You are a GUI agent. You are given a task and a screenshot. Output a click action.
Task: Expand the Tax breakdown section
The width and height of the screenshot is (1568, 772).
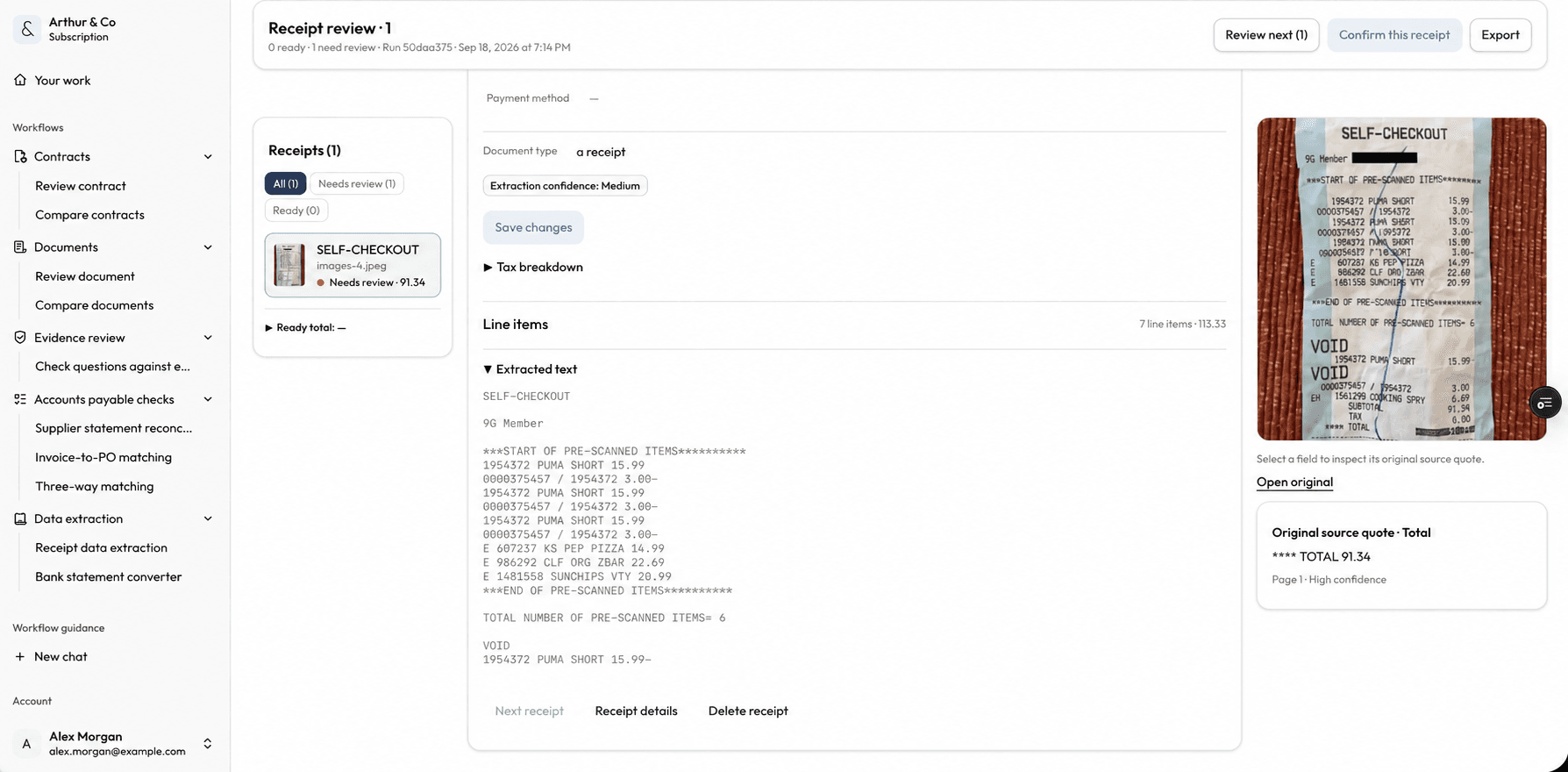(533, 267)
